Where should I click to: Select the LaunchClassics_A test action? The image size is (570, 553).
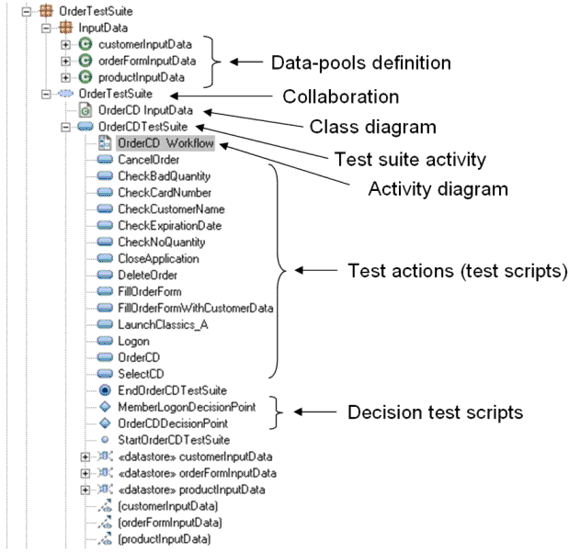[x=163, y=325]
